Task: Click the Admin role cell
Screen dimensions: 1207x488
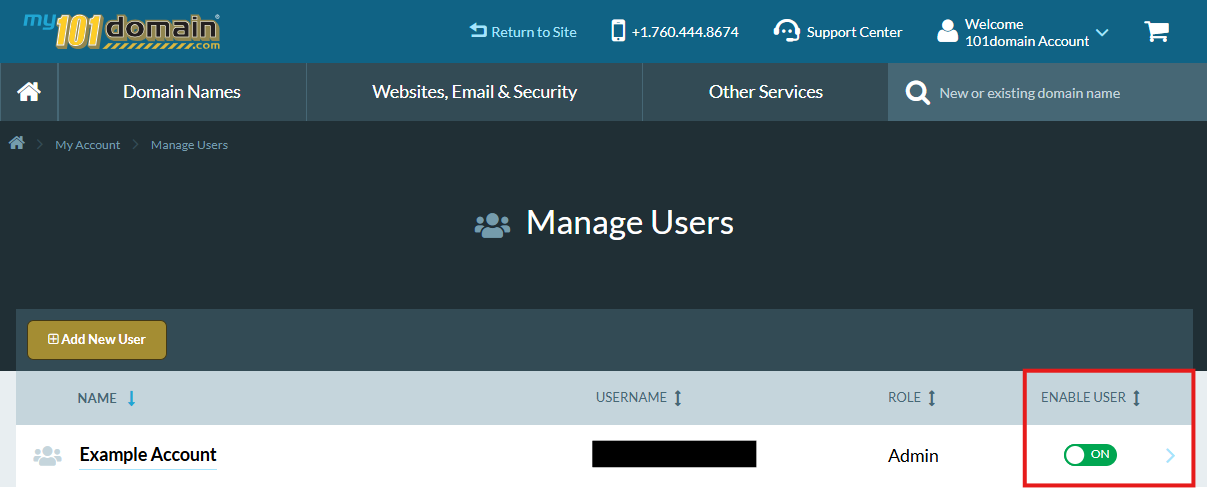Action: coord(913,456)
